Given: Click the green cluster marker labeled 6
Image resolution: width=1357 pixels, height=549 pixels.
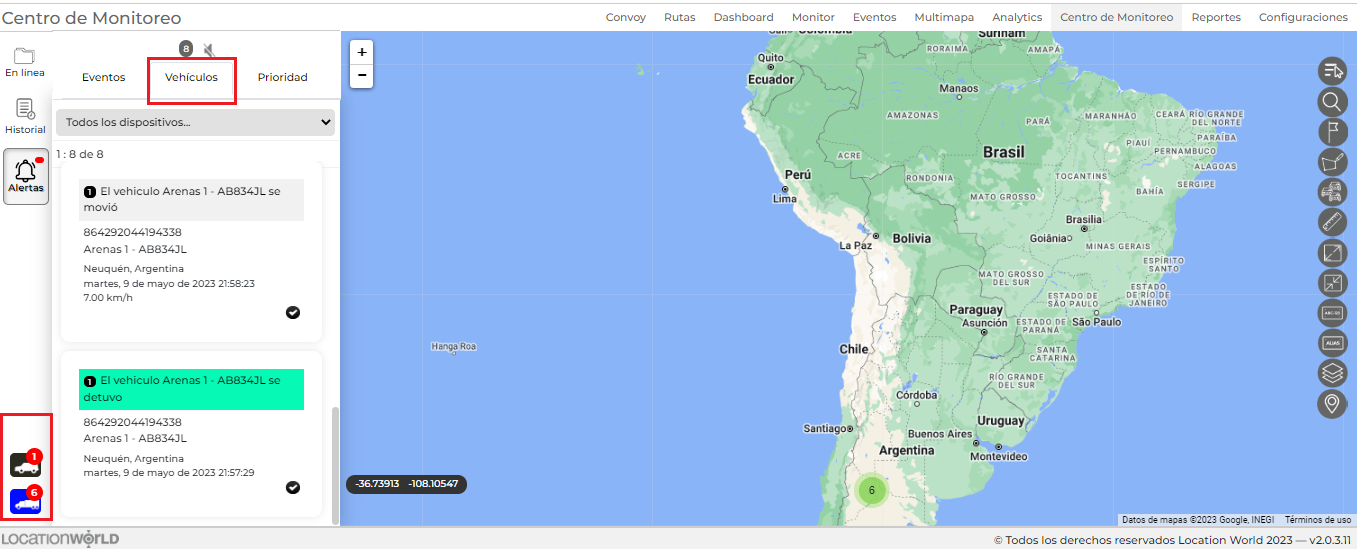Looking at the screenshot, I should pyautogui.click(x=871, y=490).
